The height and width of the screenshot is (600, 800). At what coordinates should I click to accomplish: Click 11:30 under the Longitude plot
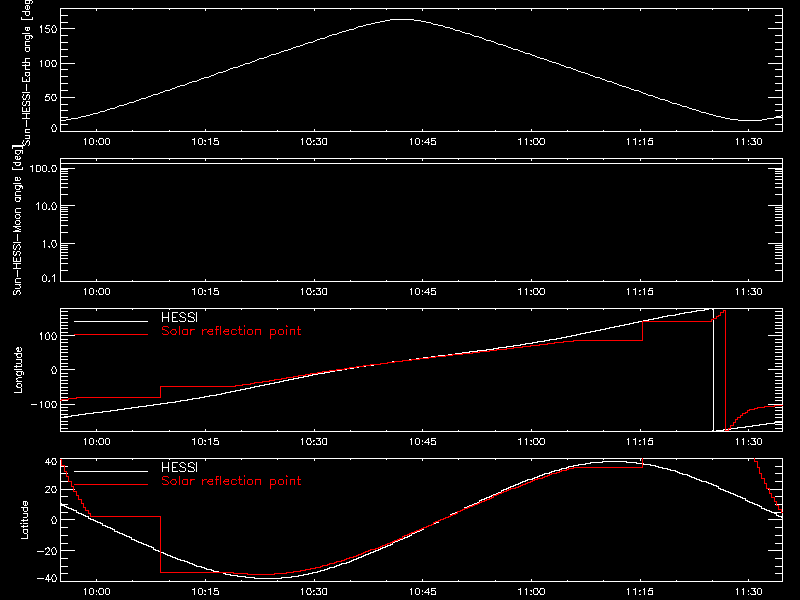pos(748,442)
